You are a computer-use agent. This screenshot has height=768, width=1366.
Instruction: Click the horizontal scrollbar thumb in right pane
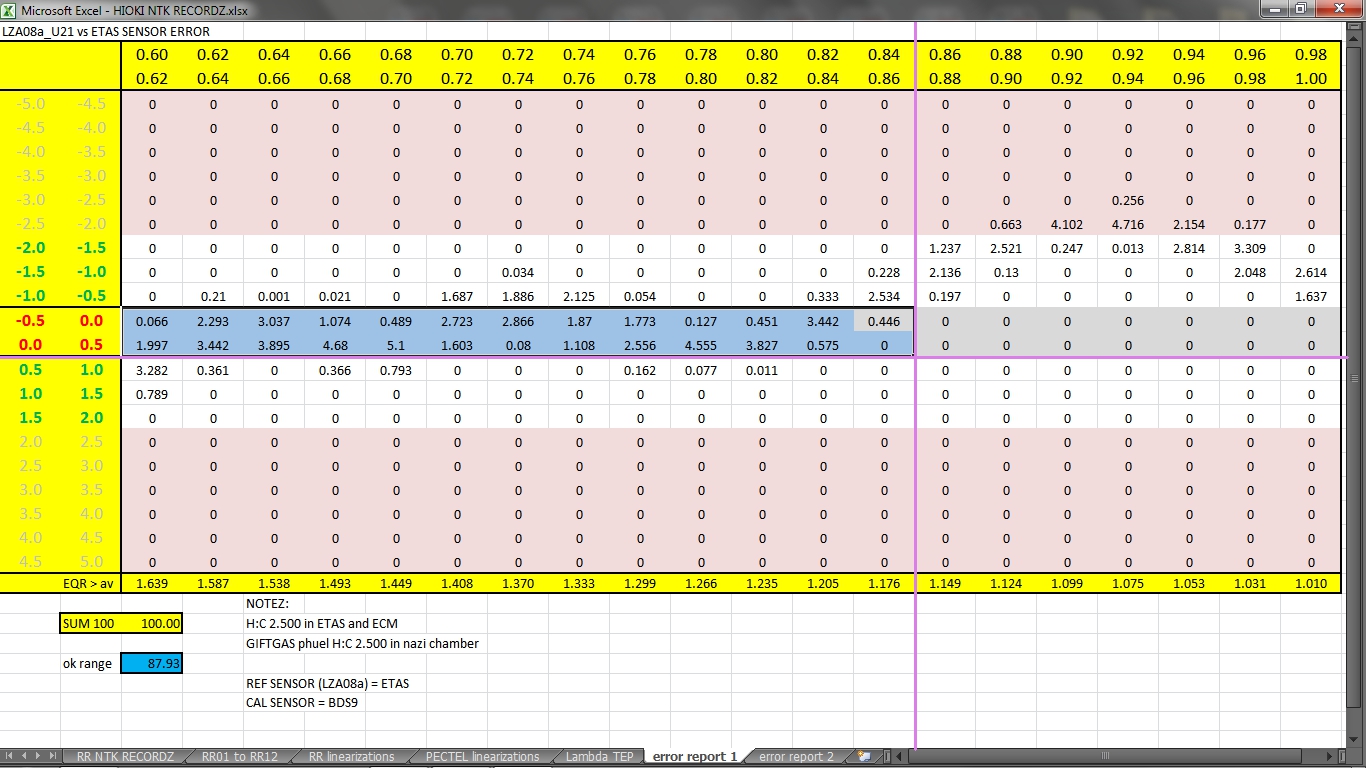click(1105, 757)
